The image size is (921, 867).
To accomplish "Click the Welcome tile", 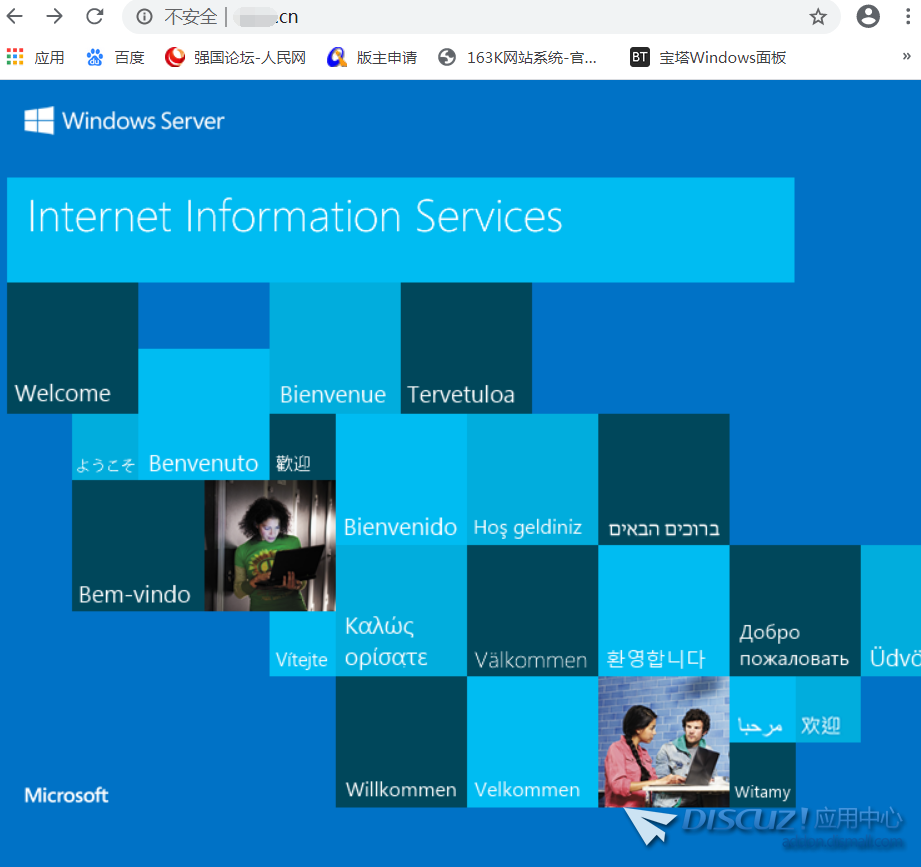I will [72, 347].
